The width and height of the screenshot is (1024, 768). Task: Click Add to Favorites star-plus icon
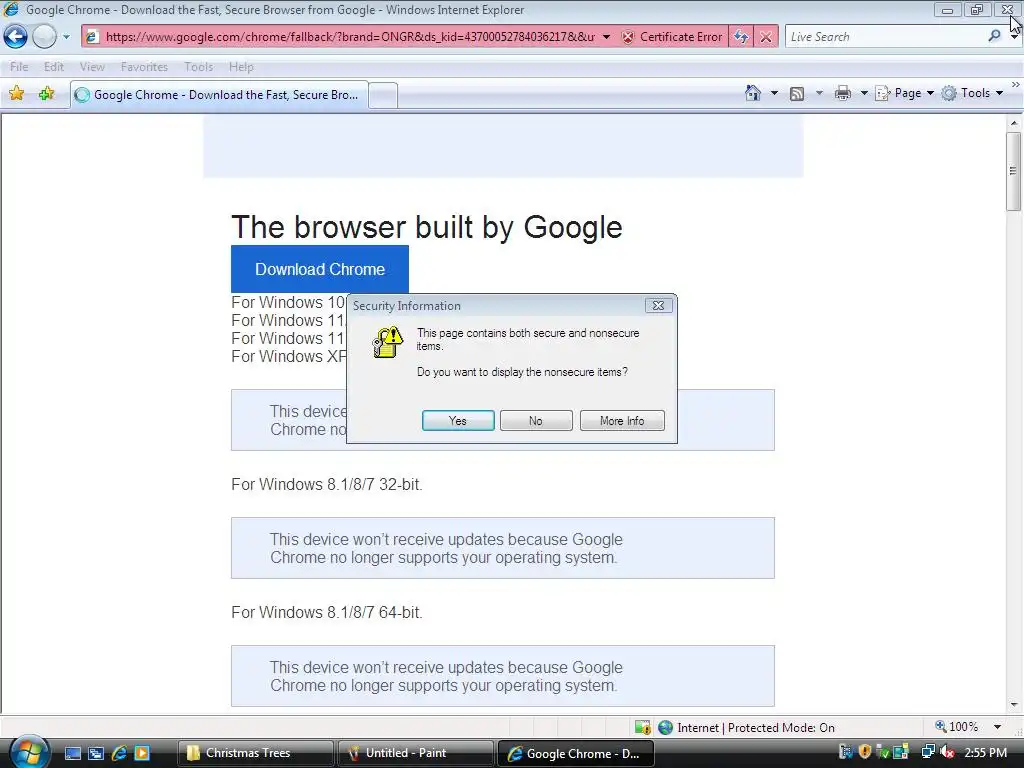point(46,94)
